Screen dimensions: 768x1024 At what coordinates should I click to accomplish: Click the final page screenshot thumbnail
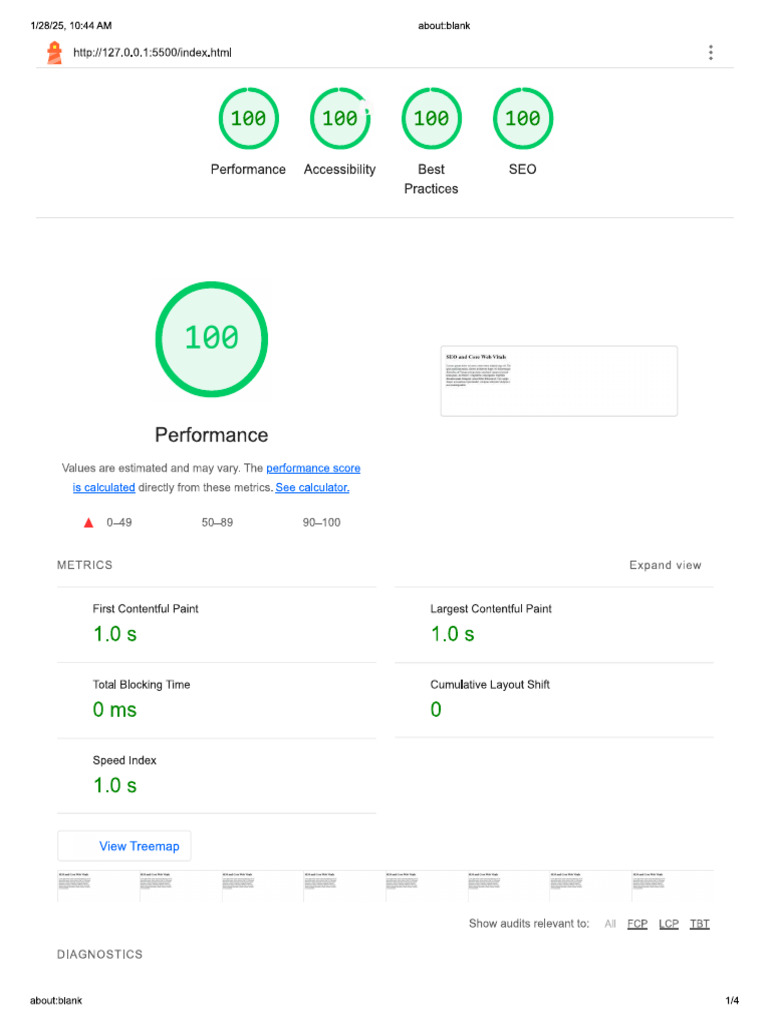[x=559, y=381]
